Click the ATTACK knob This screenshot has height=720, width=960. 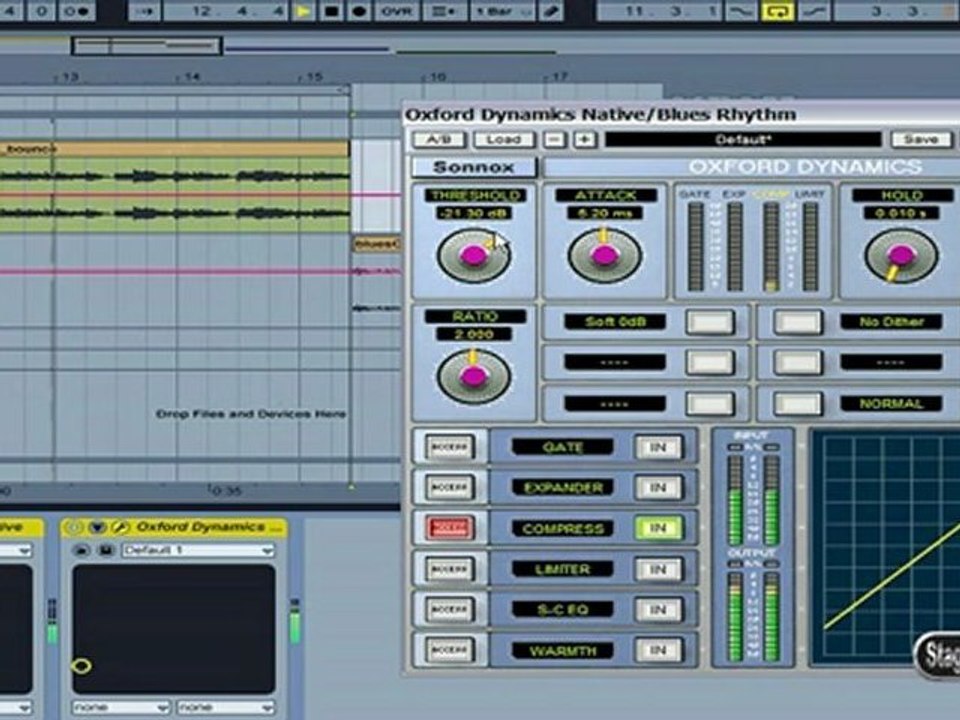604,256
